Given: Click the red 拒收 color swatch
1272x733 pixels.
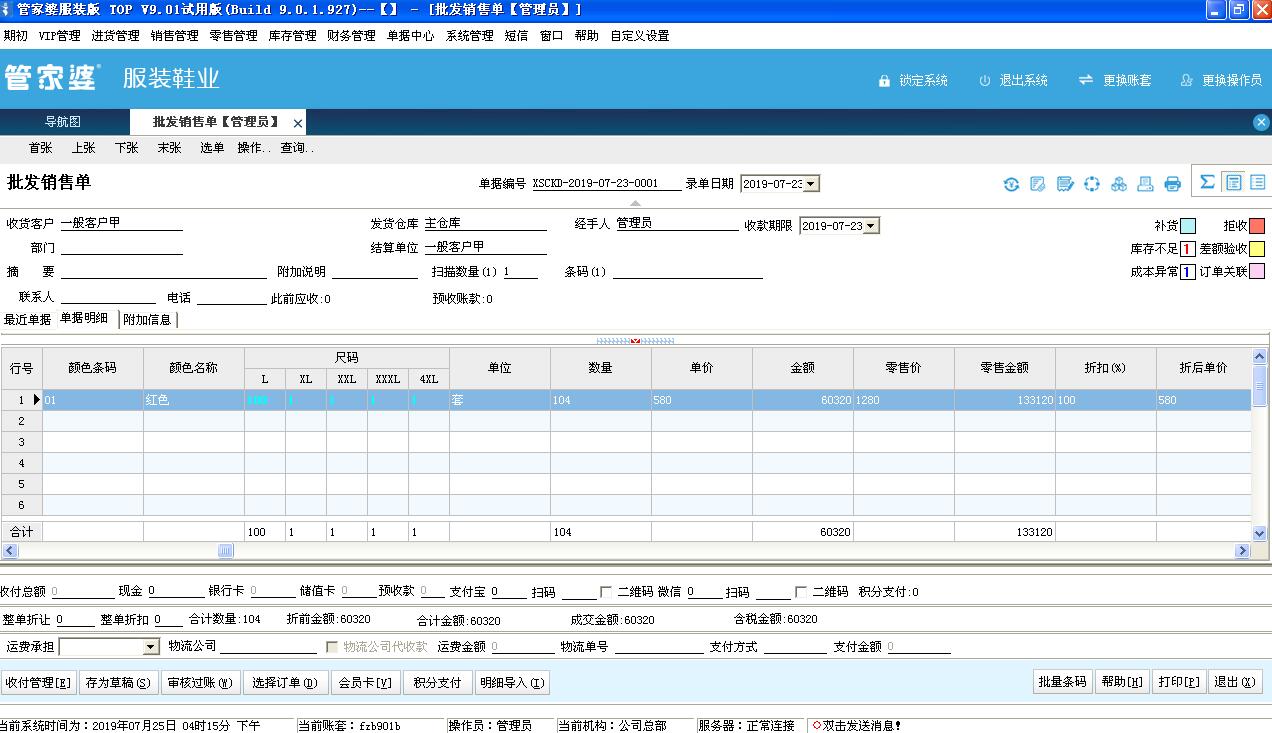Looking at the screenshot, I should (1257, 226).
